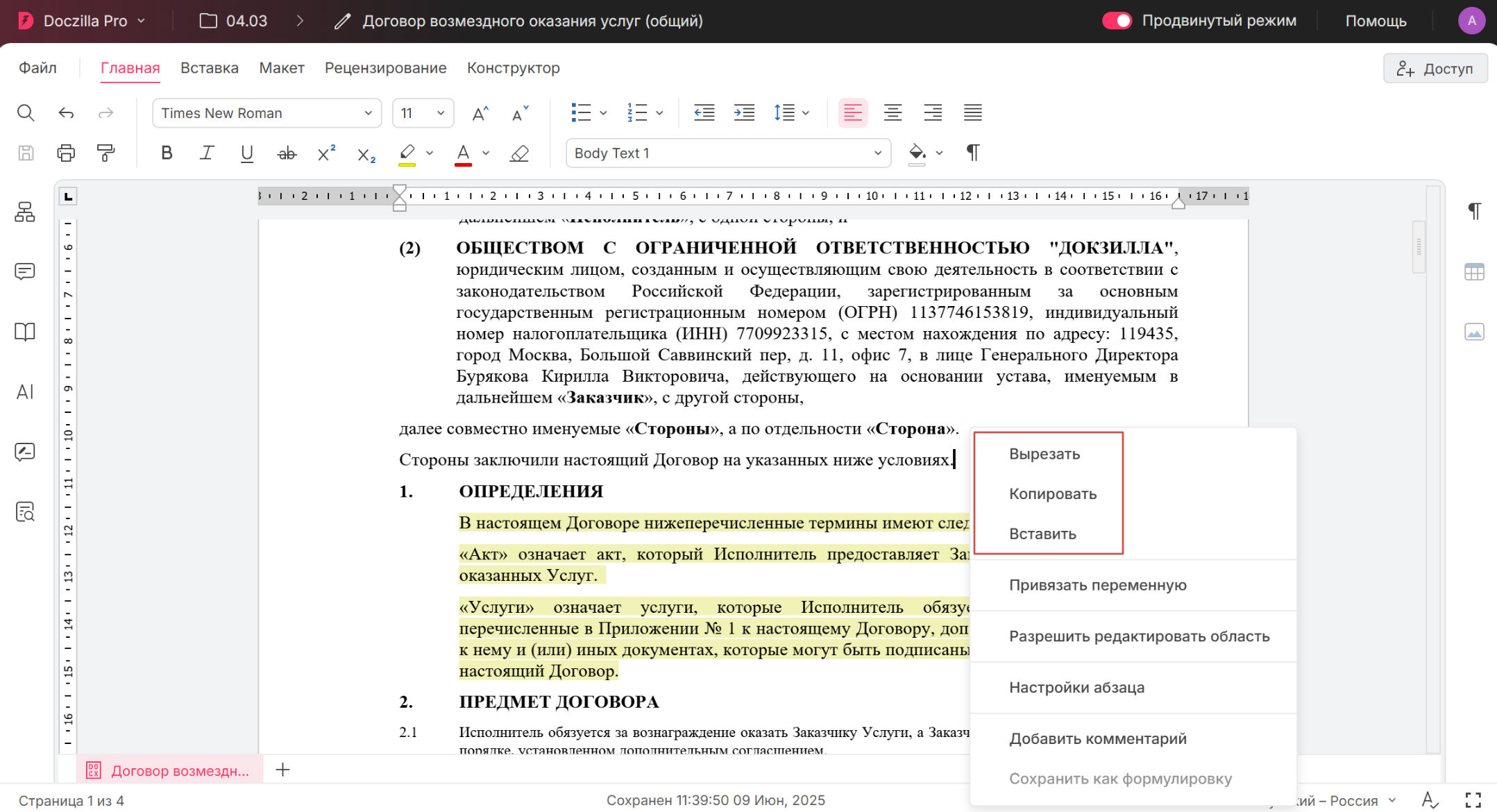Switch to the Вставка tab
The image size is (1497, 812).
click(x=210, y=68)
